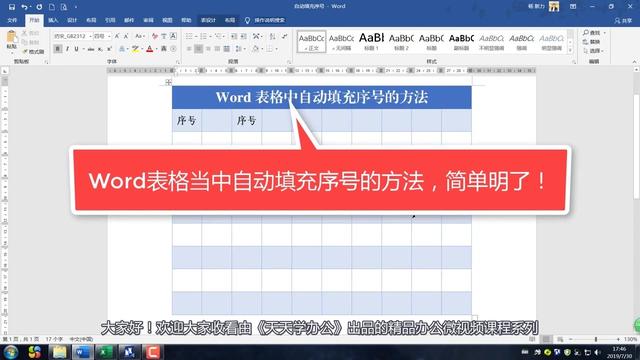
Task: Open the Windows Start menu
Action: 11,352
